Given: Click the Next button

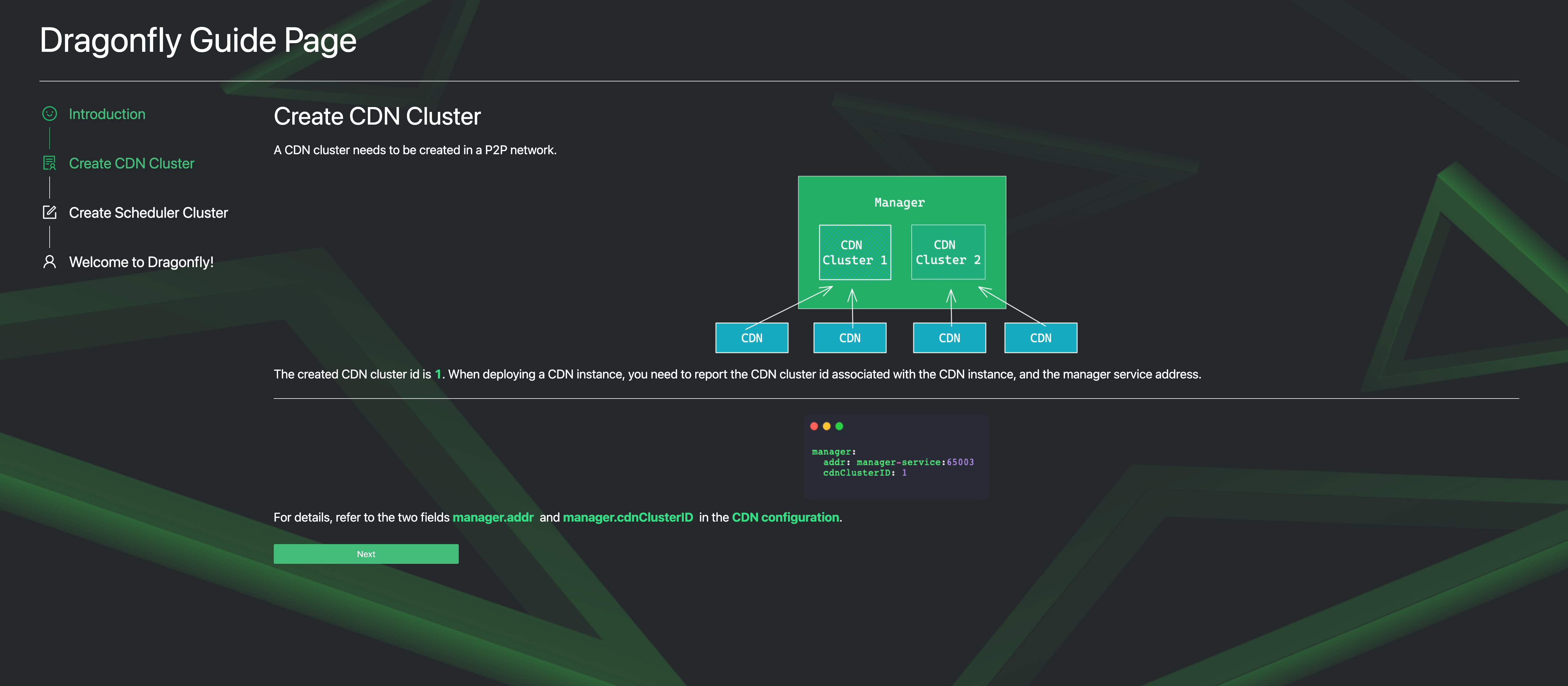Looking at the screenshot, I should 366,554.
